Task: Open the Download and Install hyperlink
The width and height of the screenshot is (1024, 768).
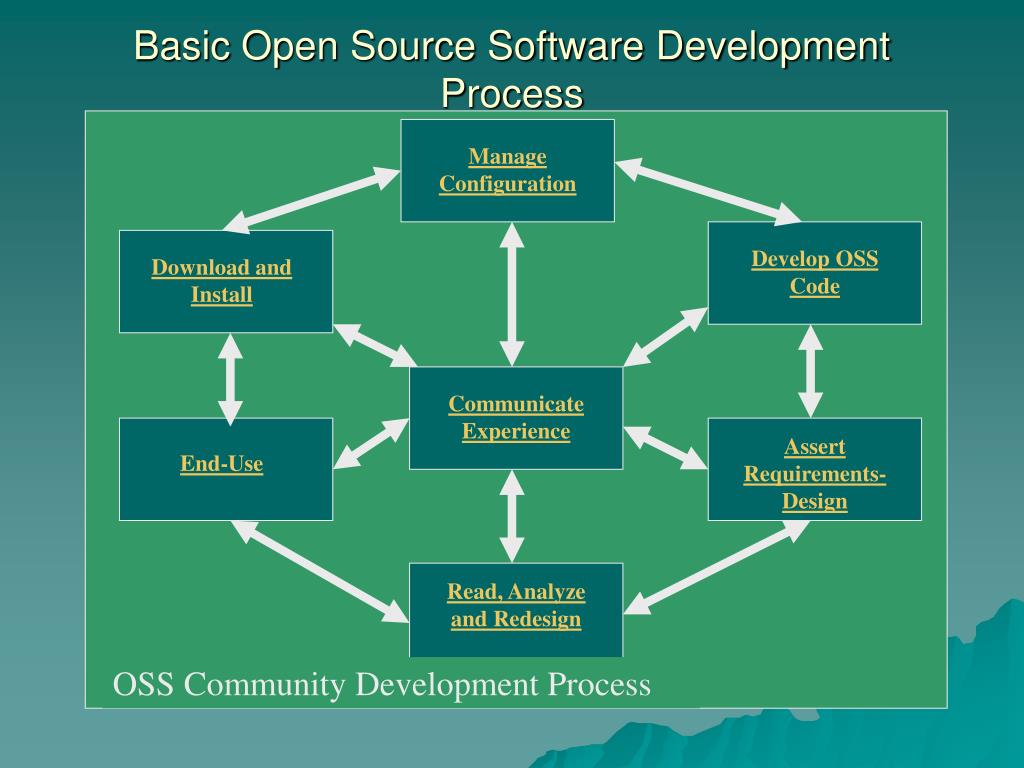Action: [222, 281]
